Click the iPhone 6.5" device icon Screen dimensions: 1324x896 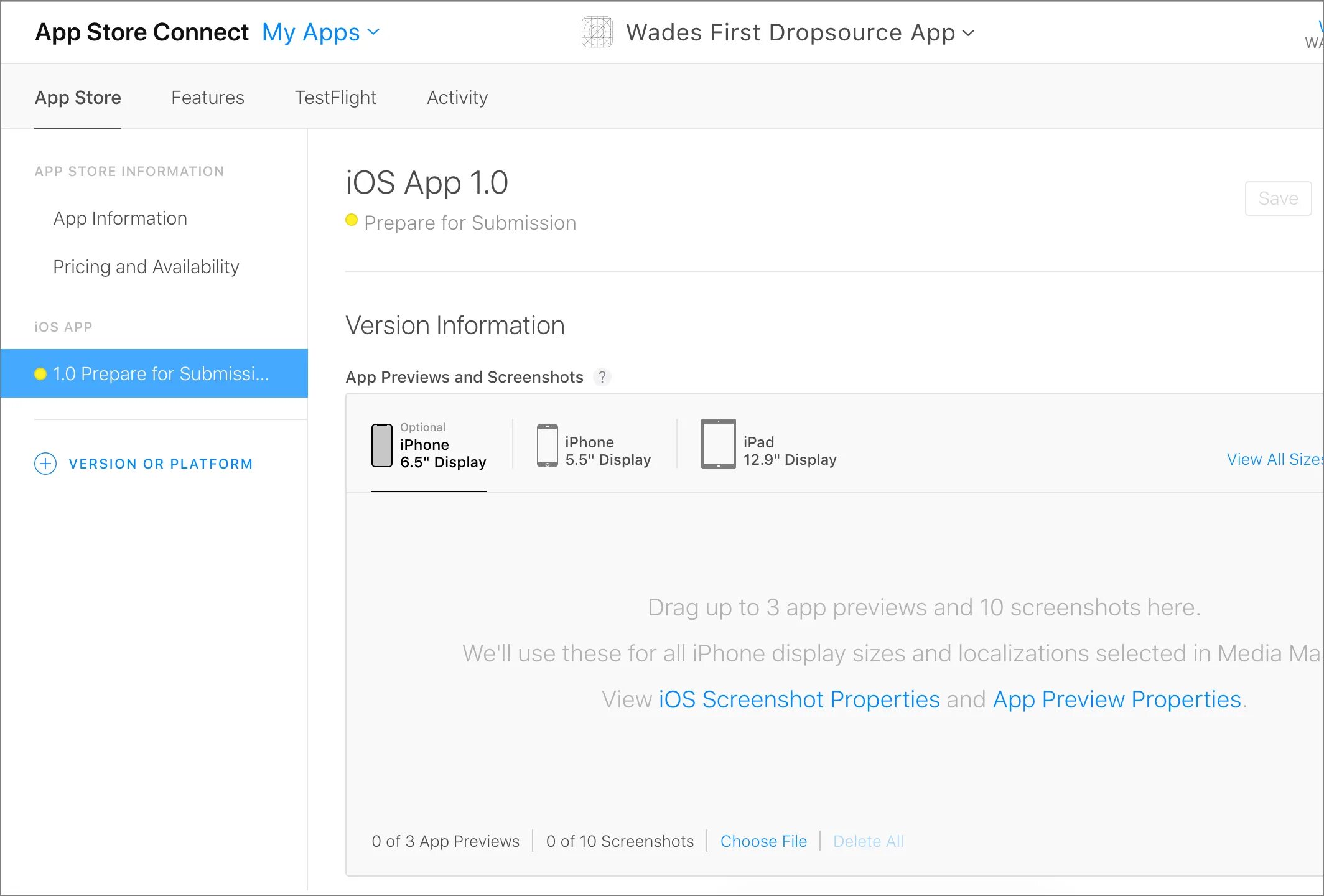coord(381,446)
